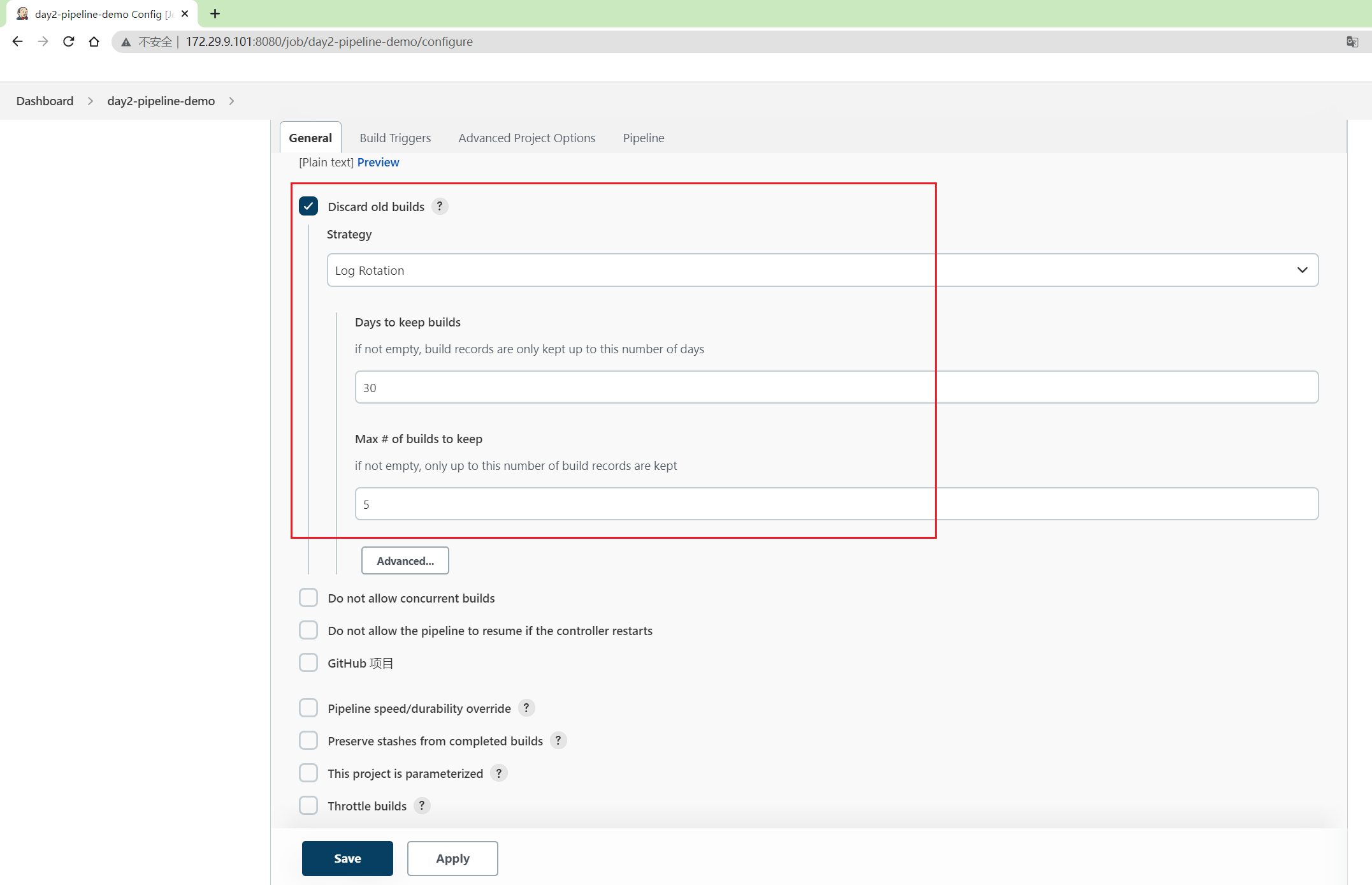The height and width of the screenshot is (885, 1372).
Task: Uncheck Discard old builds
Action: [308, 206]
